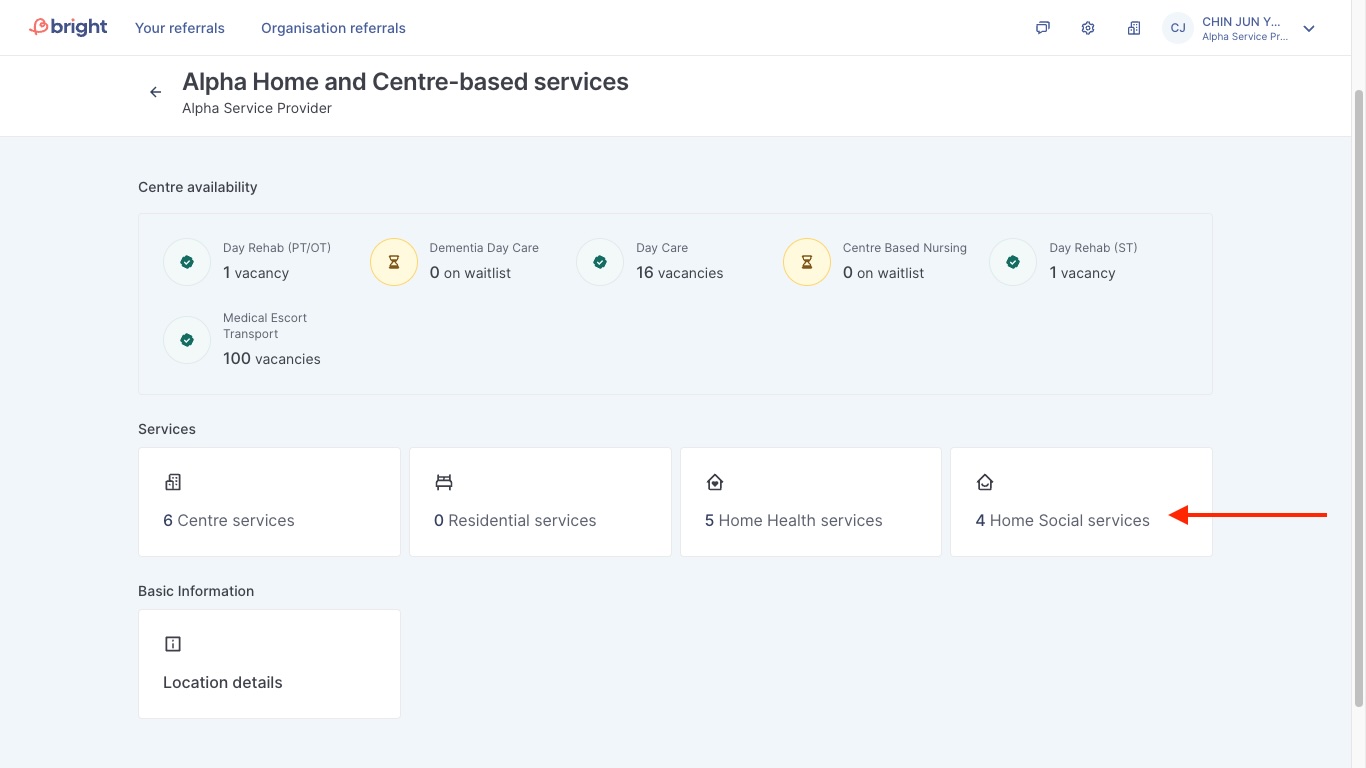Click the Centre Based Nursing hourglass icon
This screenshot has height=768, width=1366.
coord(807,262)
